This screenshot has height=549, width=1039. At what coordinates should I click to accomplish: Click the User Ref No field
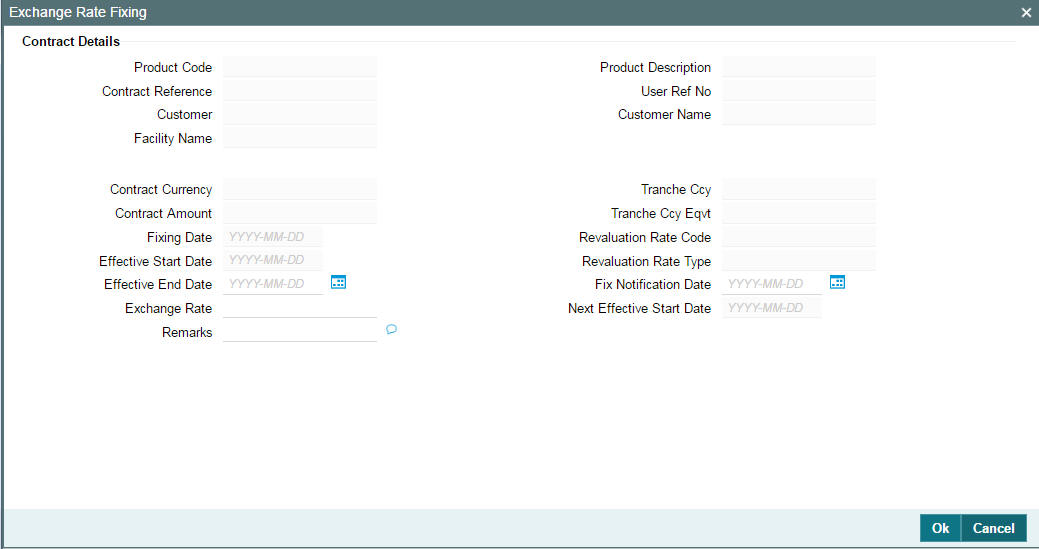[799, 91]
